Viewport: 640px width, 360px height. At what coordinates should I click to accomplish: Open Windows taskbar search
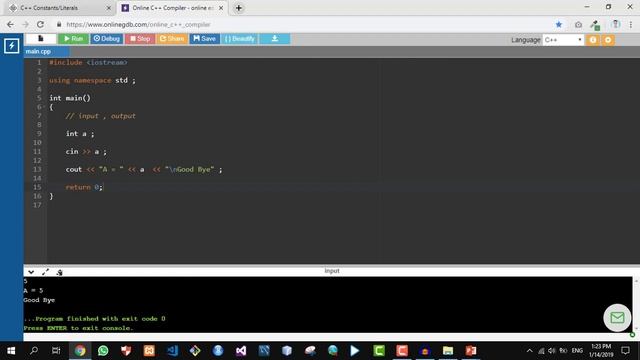[x=34, y=351]
